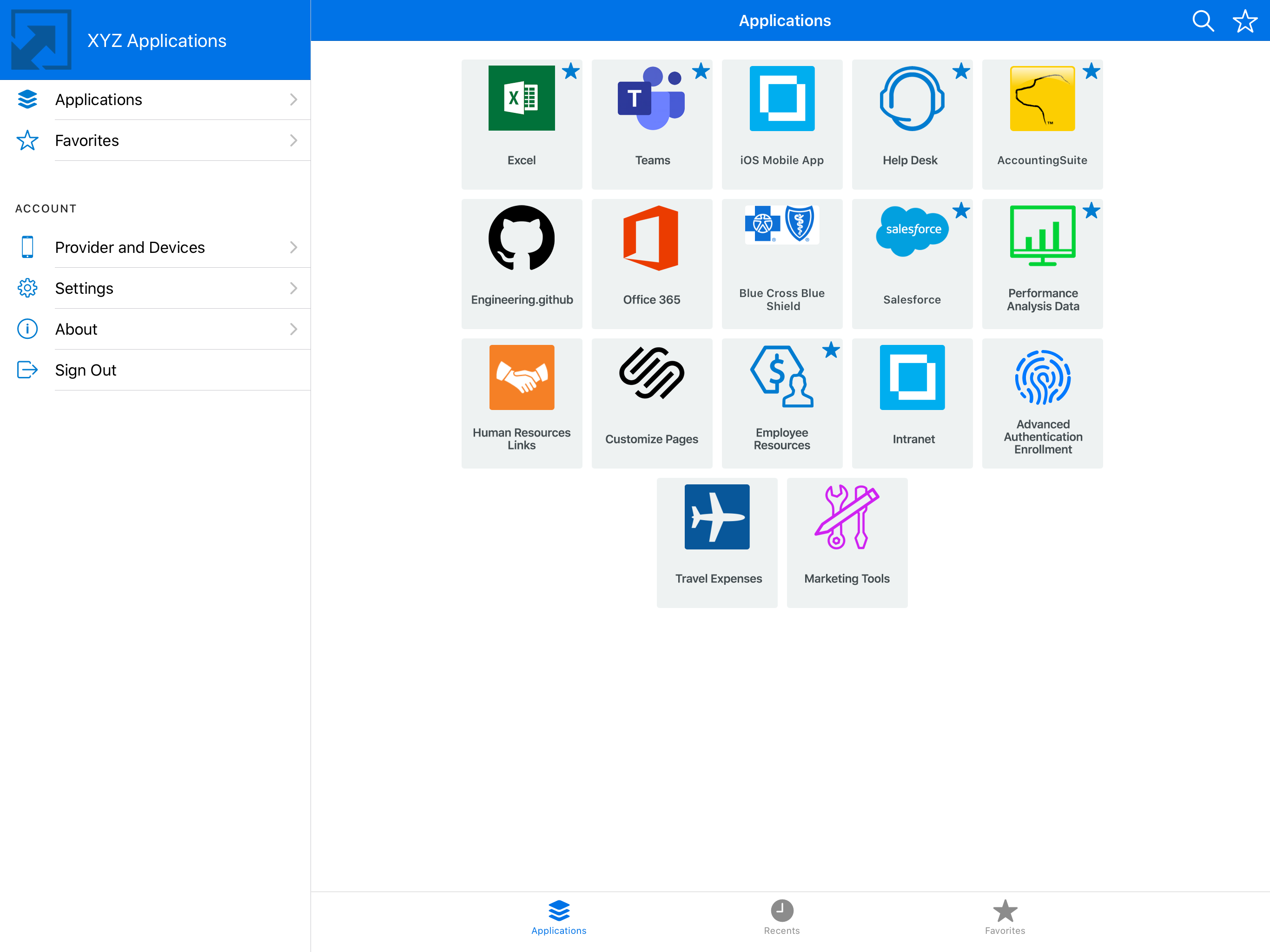Open Marketing Tools app
1270x952 pixels.
click(847, 542)
